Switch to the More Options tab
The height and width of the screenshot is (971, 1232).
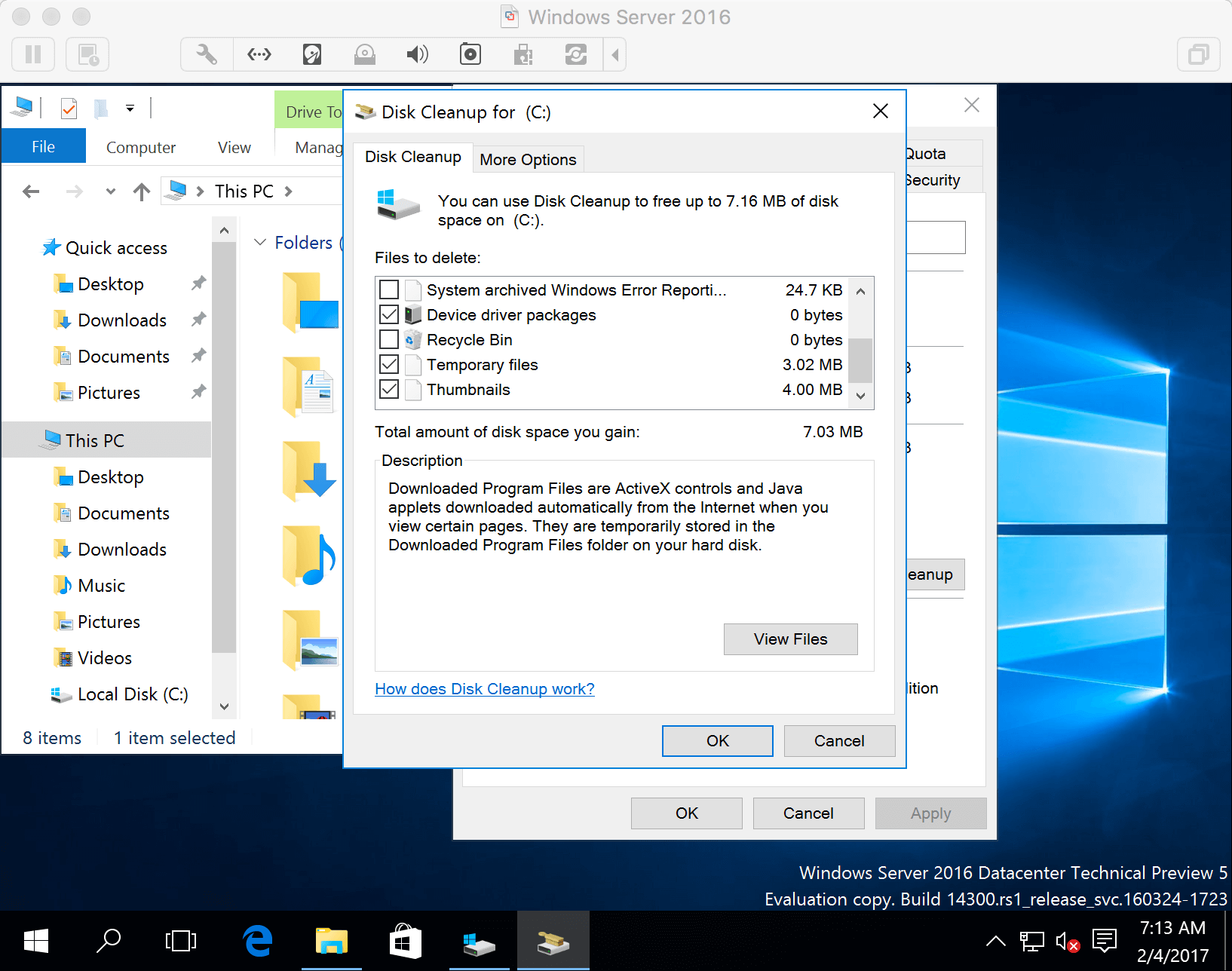click(528, 160)
